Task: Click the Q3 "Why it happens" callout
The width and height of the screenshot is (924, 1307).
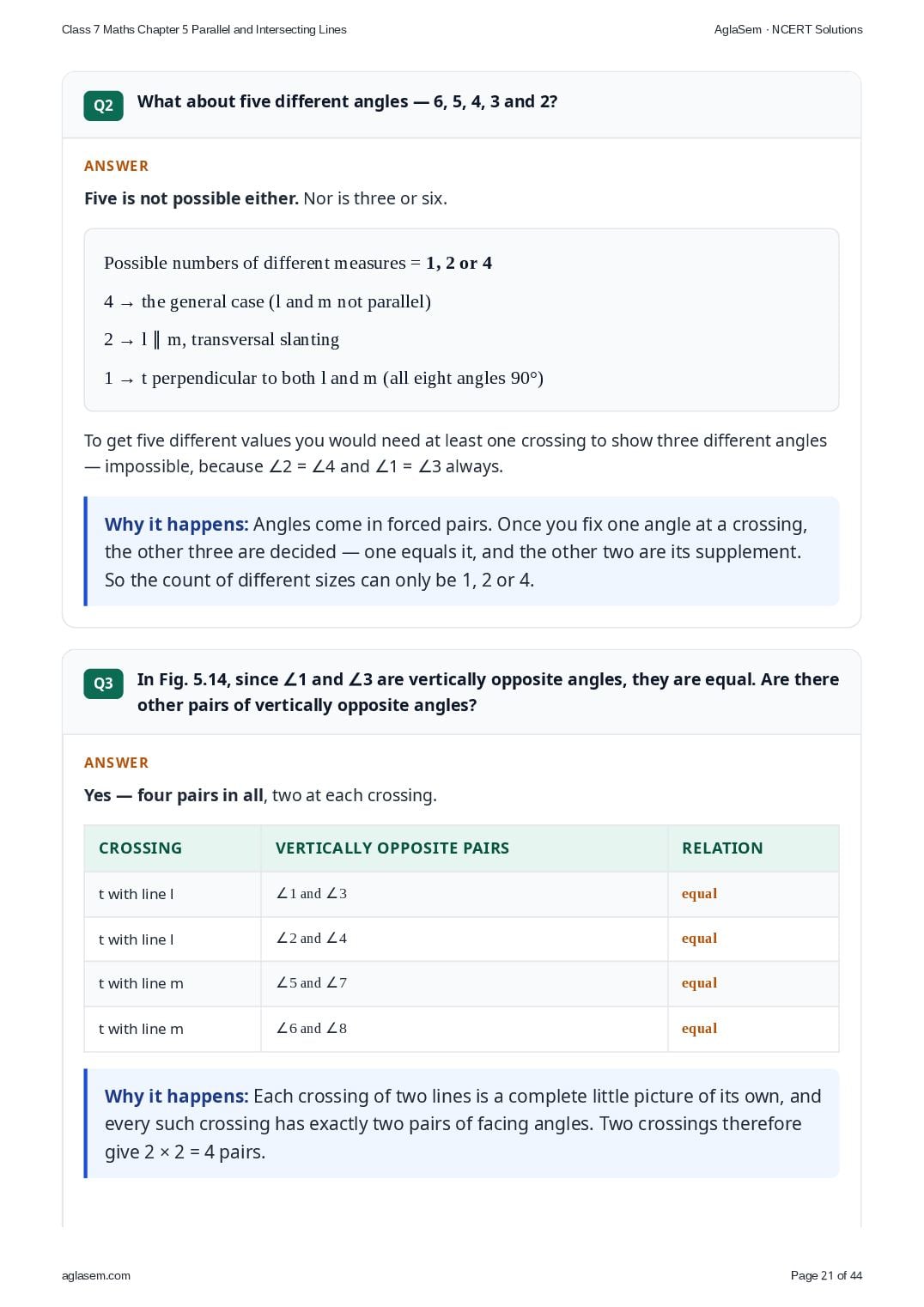Action: tap(462, 1123)
